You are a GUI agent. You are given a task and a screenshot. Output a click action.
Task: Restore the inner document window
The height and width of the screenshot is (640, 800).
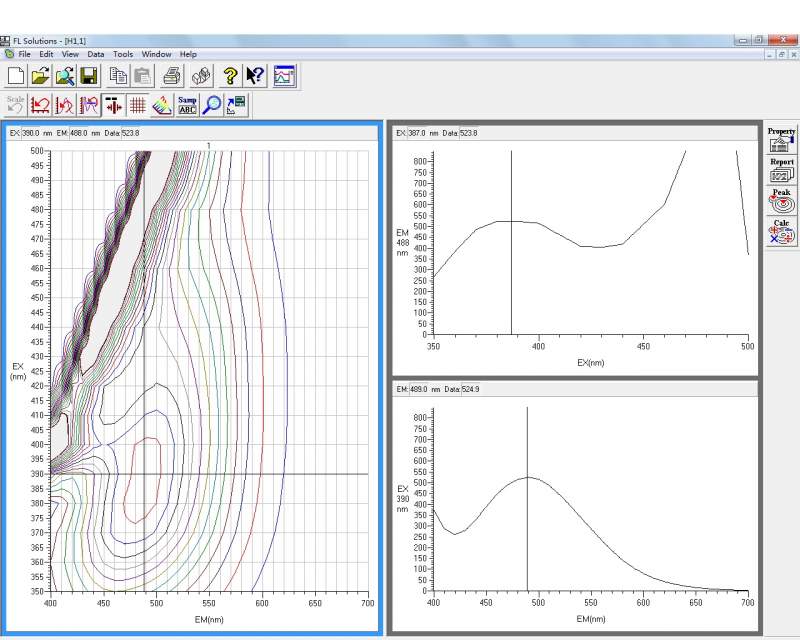pyautogui.click(x=782, y=54)
